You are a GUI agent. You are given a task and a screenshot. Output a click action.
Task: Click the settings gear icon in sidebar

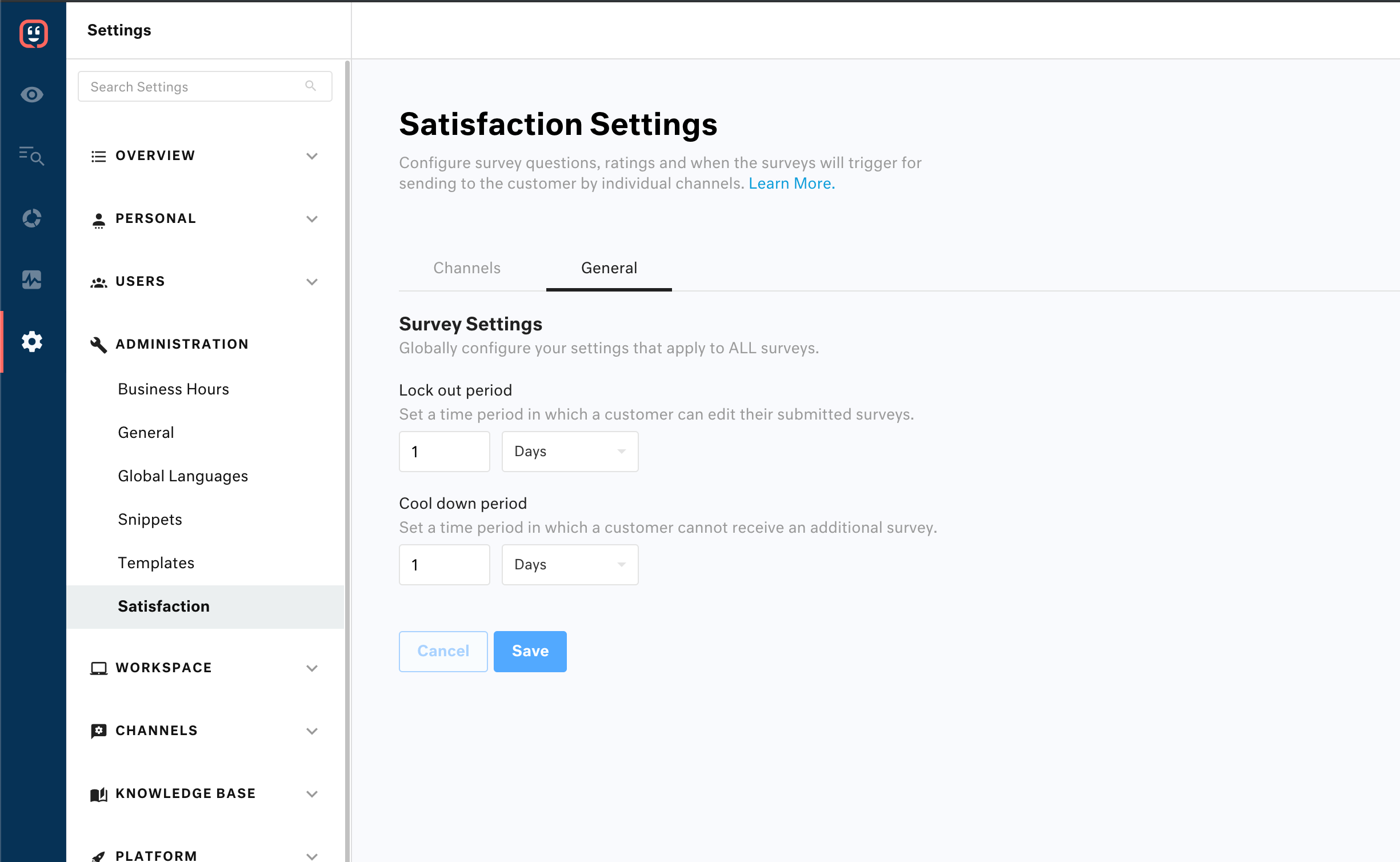pyautogui.click(x=32, y=341)
